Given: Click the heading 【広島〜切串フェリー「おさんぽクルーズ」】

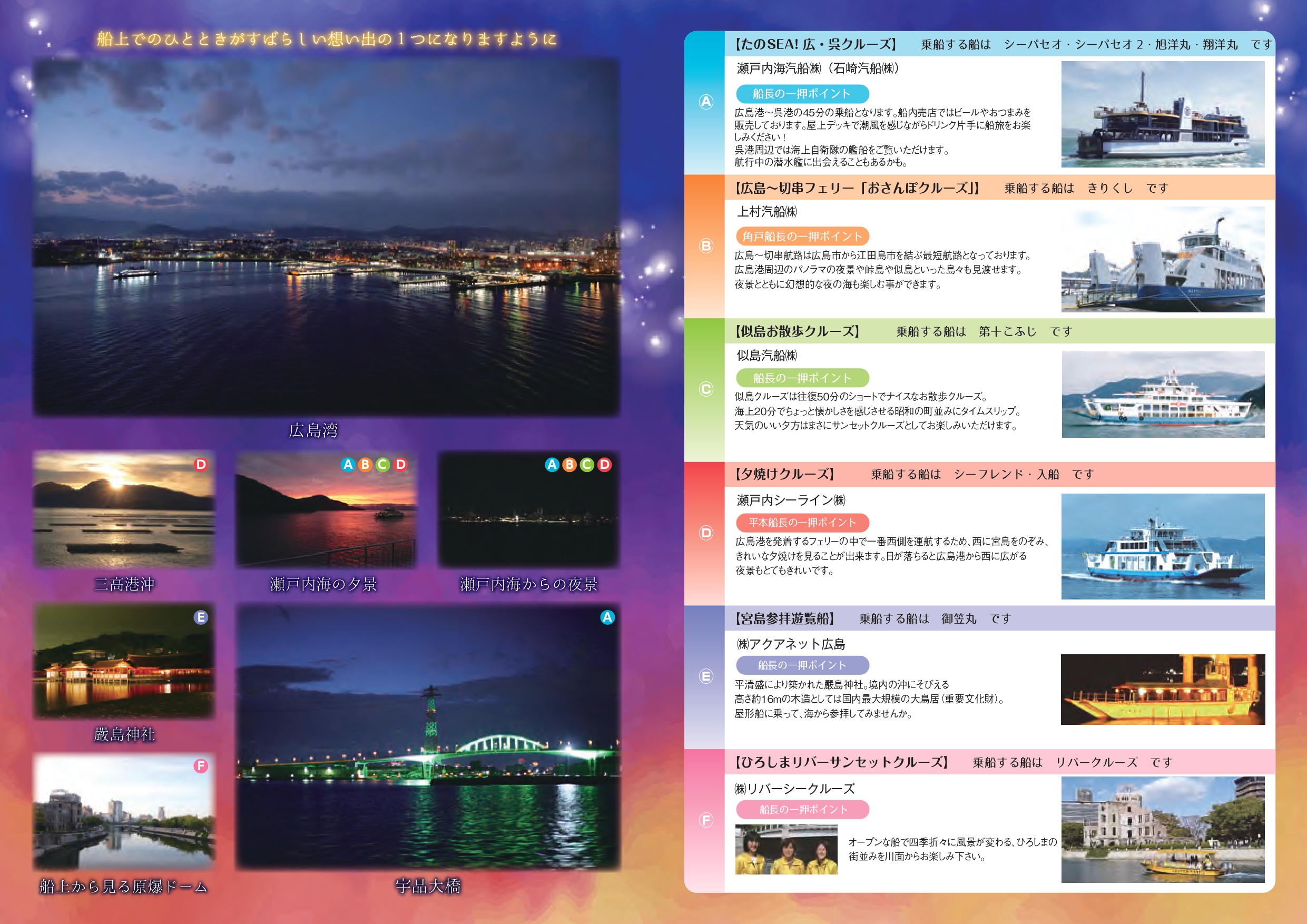Looking at the screenshot, I should [856, 188].
